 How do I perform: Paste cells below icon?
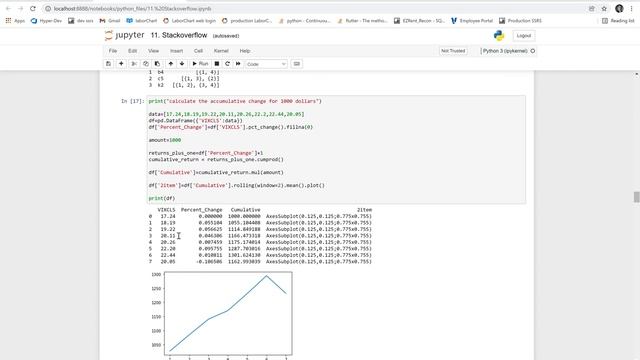coord(157,64)
